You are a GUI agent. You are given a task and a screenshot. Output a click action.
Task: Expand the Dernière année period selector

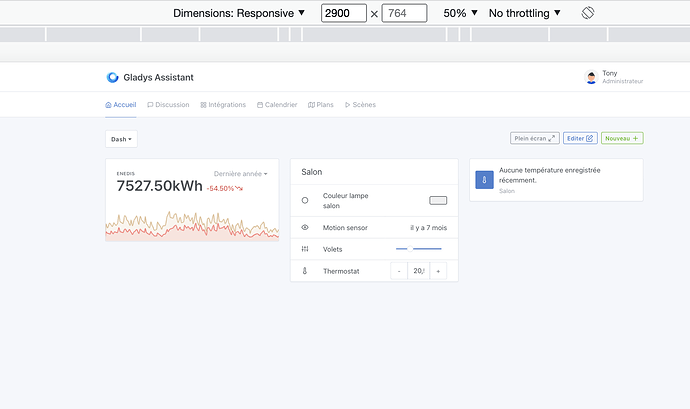point(241,174)
